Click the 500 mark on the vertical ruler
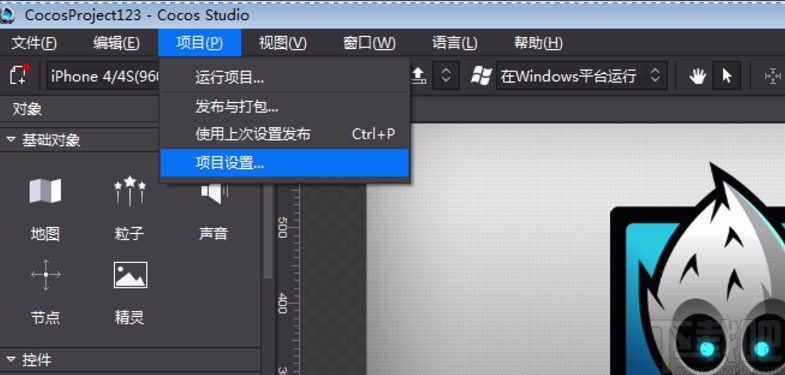 (x=282, y=228)
